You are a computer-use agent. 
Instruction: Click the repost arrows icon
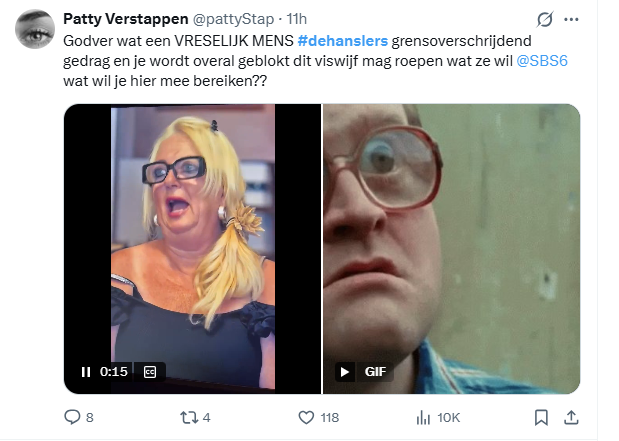tap(189, 417)
